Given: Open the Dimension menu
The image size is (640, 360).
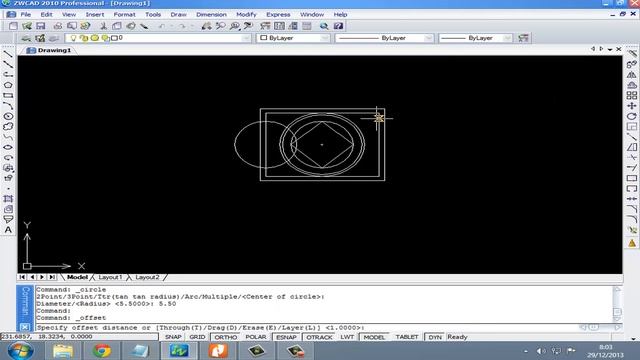Looking at the screenshot, I should coord(211,15).
